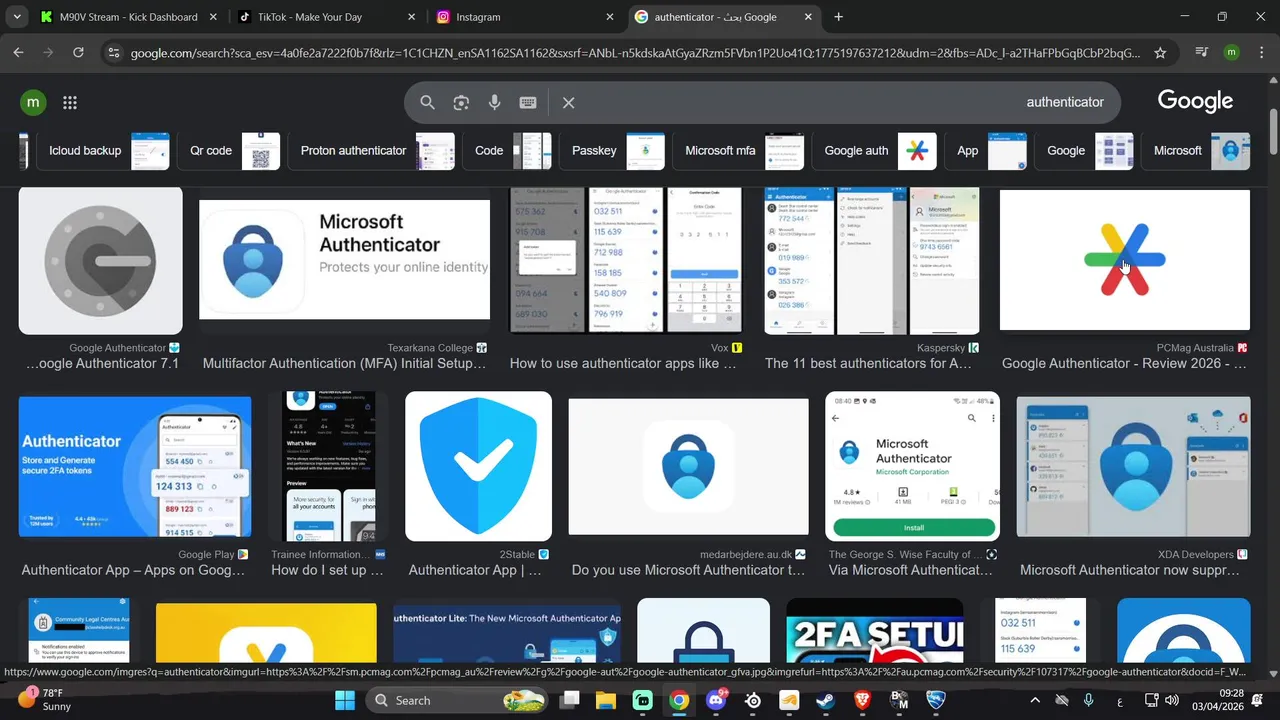Open the Vox authenticator apps image
Image resolution: width=1280 pixels, height=720 pixels.
tap(626, 261)
